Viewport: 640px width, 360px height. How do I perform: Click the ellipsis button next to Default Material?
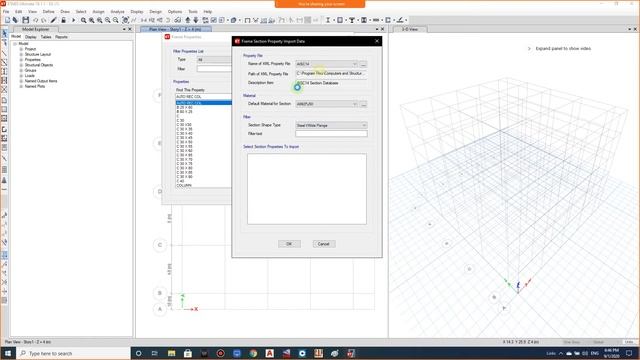[363, 104]
